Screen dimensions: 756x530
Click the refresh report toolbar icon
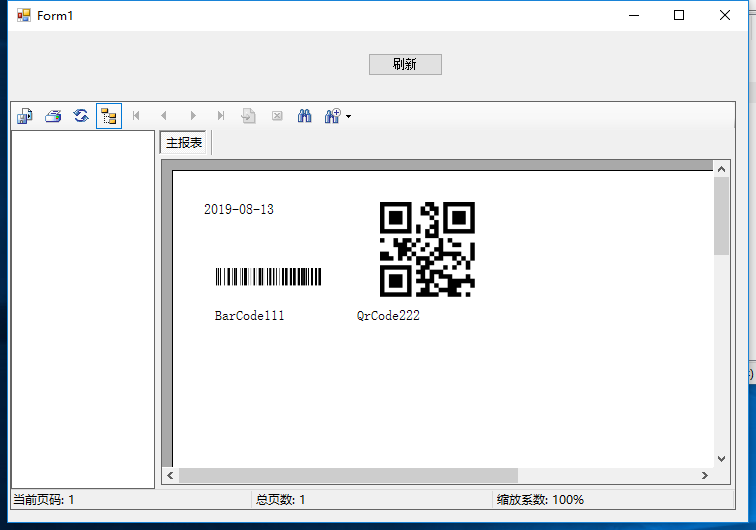pos(81,116)
